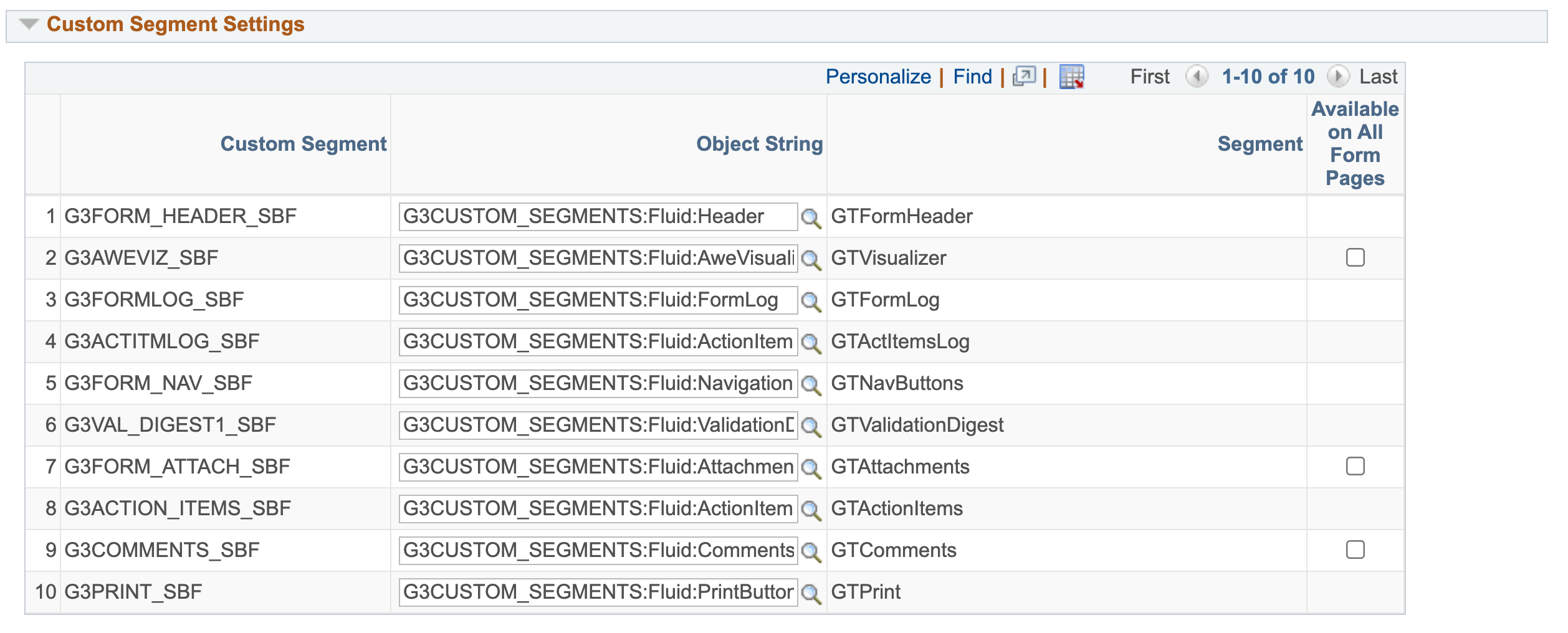This screenshot has width=1568, height=633.
Task: Collapse the Custom Segment Settings section
Action: [29, 24]
